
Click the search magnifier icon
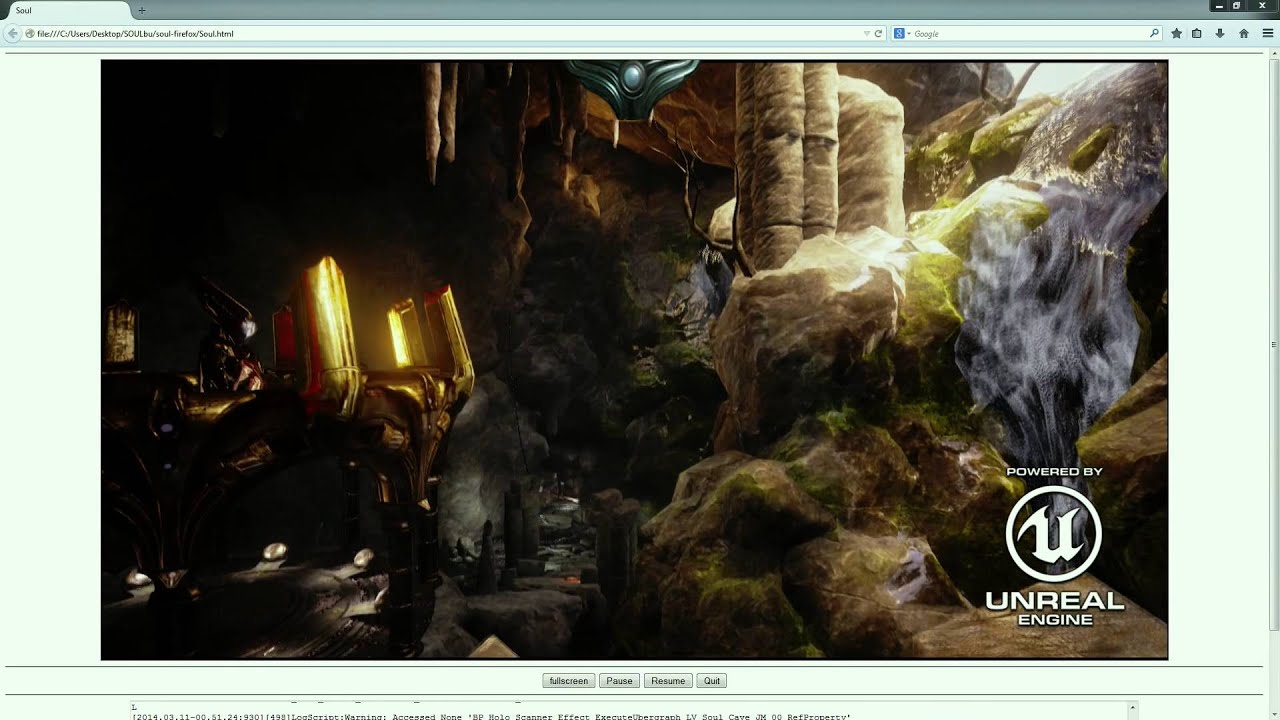1154,34
